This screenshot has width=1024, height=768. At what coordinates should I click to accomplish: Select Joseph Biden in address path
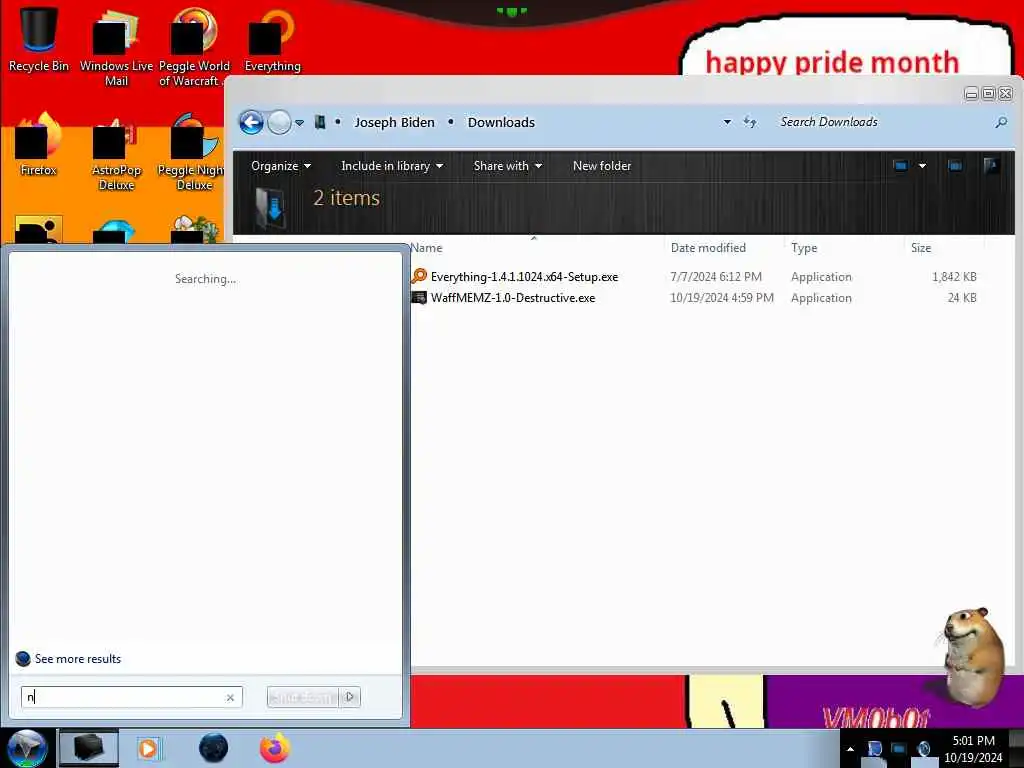(x=394, y=122)
